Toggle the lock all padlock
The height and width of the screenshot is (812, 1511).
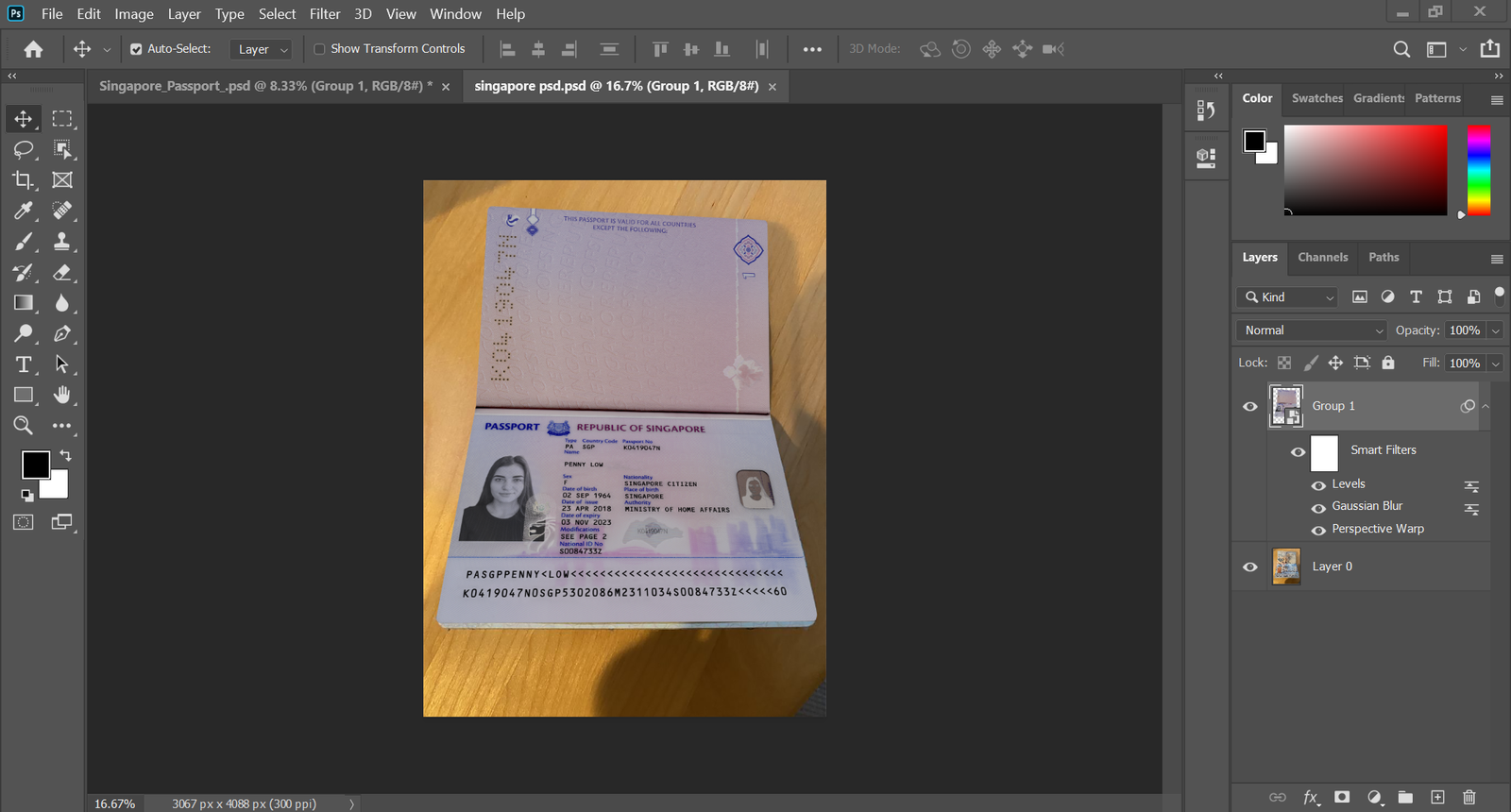click(1388, 363)
